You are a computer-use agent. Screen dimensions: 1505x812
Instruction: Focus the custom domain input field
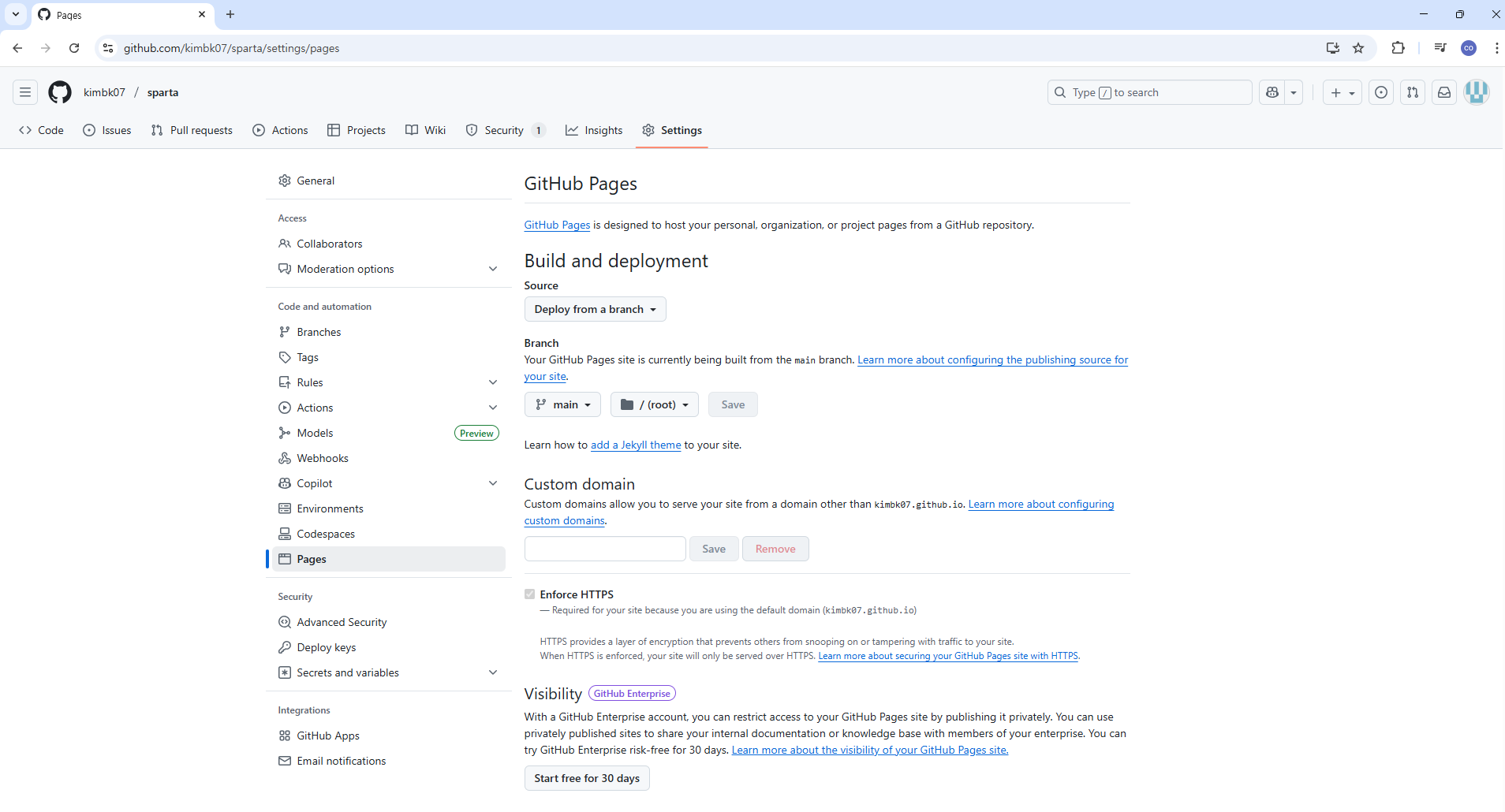pyautogui.click(x=605, y=549)
